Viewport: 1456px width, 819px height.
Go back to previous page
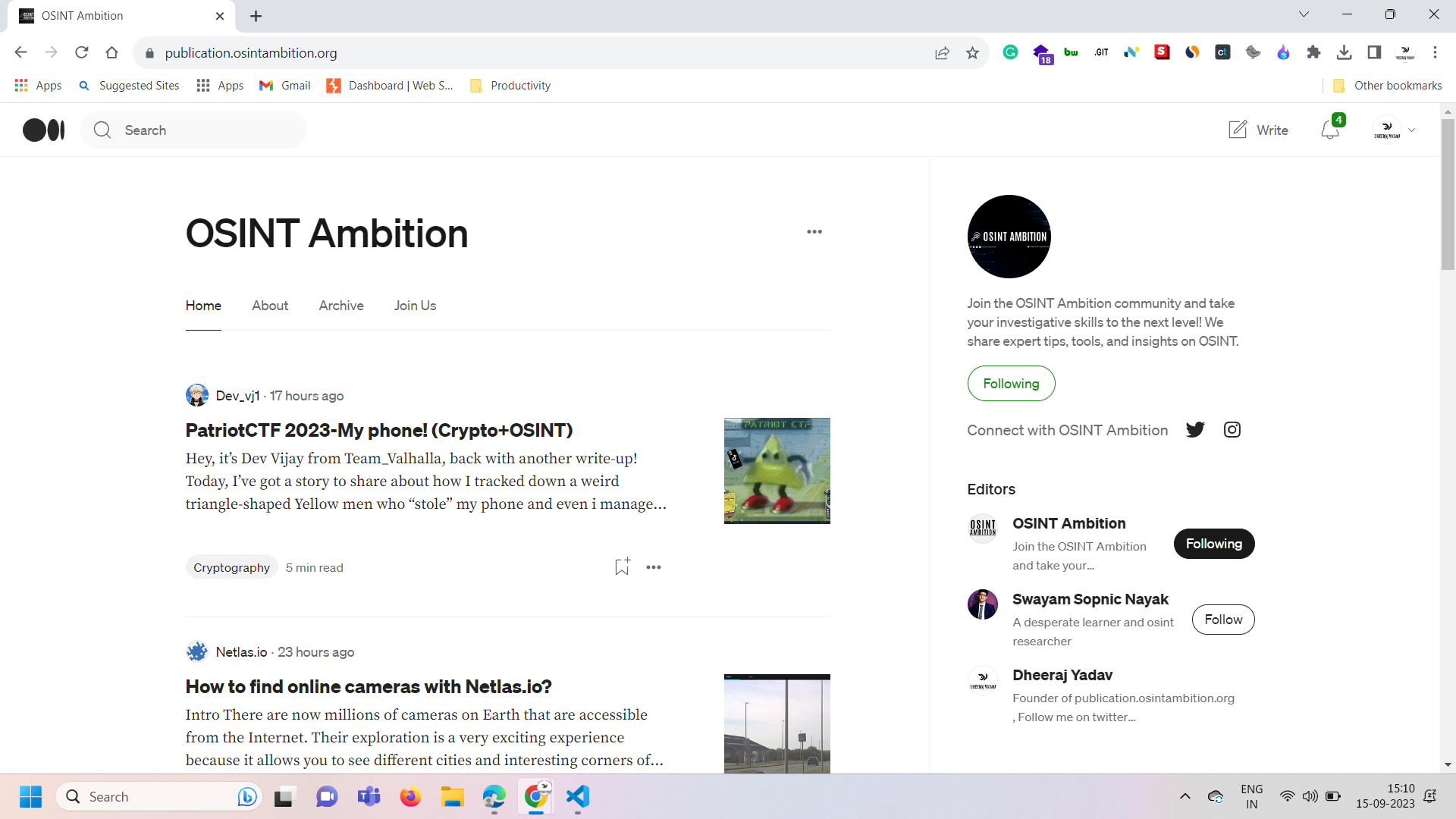21,52
